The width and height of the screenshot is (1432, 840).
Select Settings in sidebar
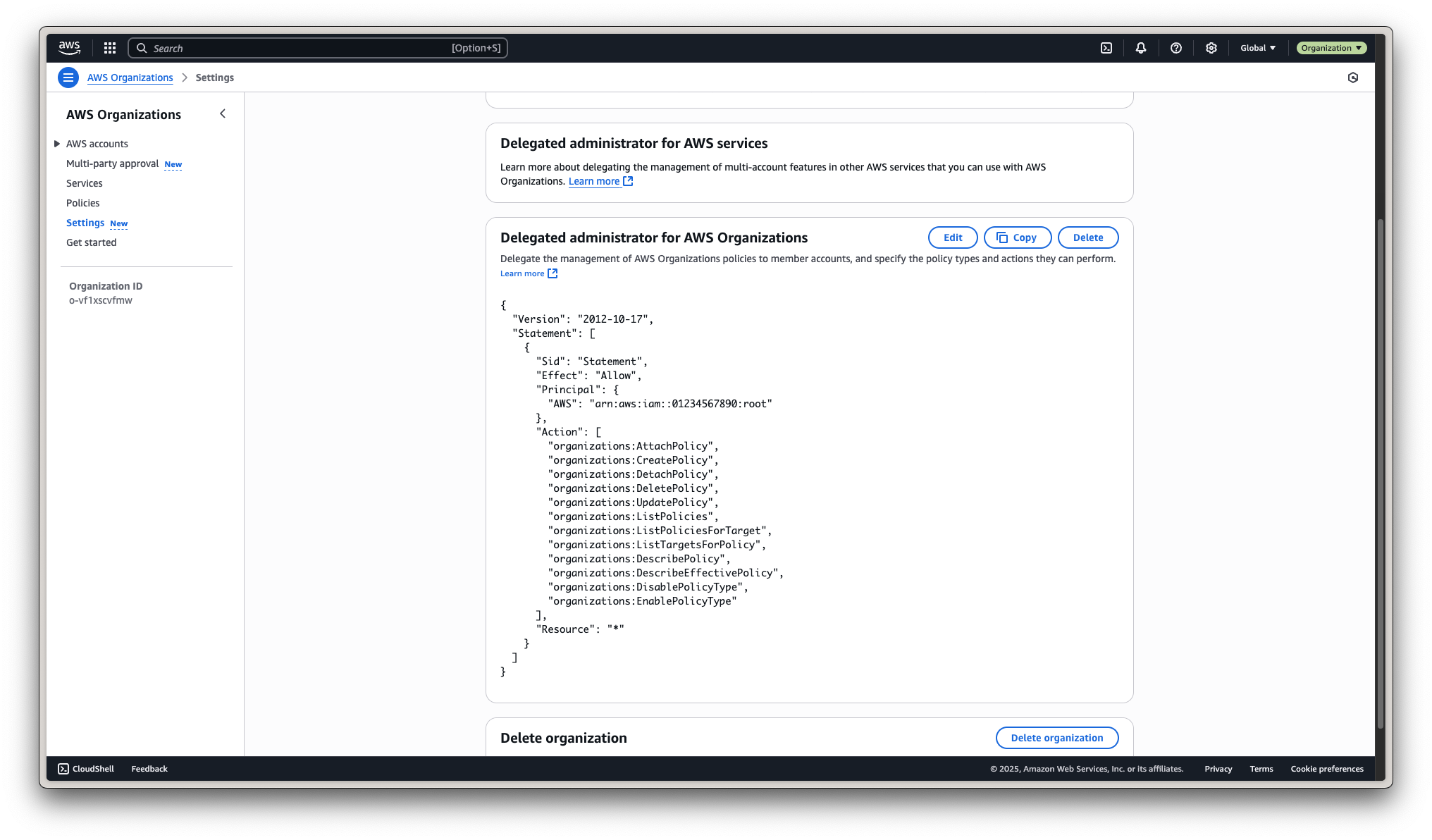[85, 223]
